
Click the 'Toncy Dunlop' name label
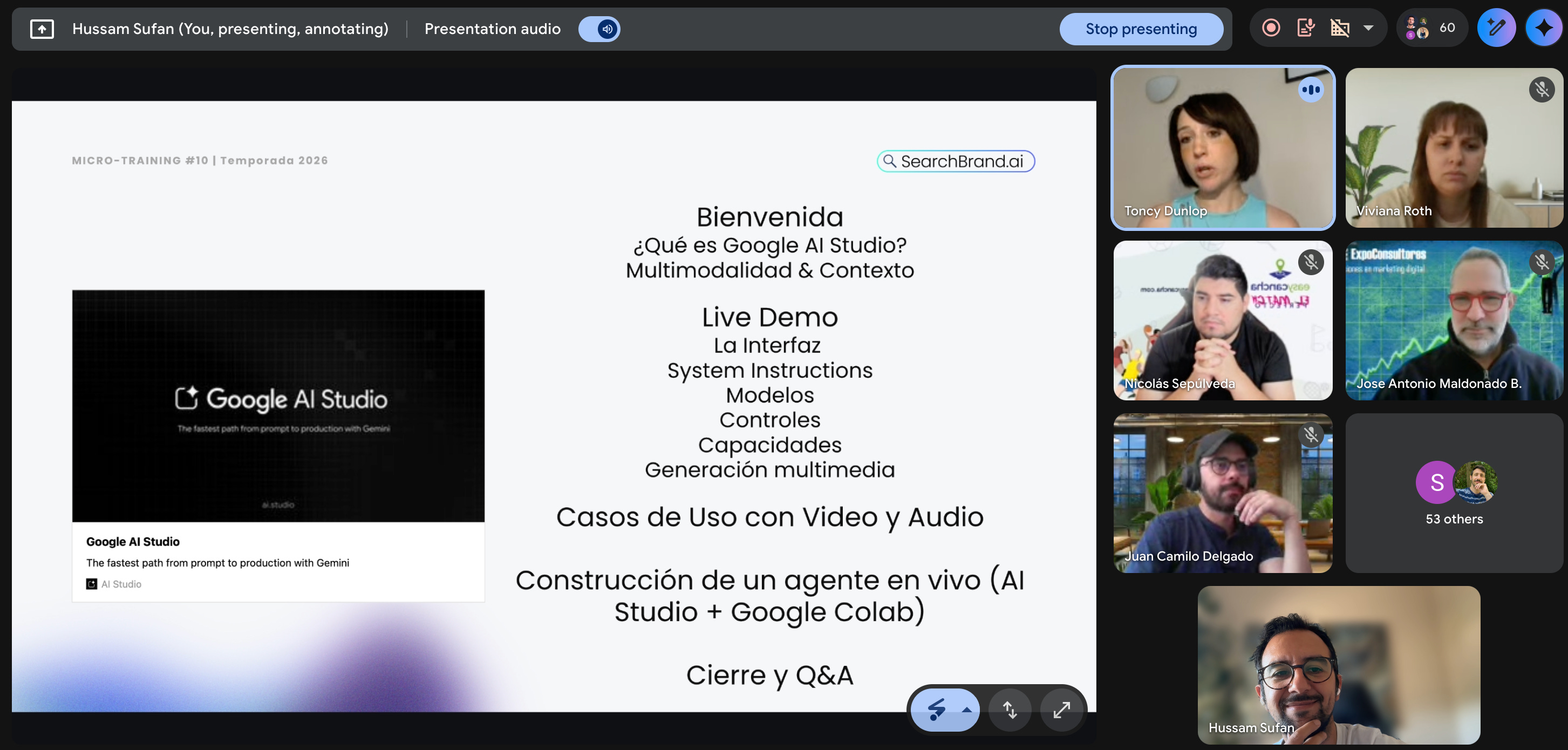(1165, 212)
